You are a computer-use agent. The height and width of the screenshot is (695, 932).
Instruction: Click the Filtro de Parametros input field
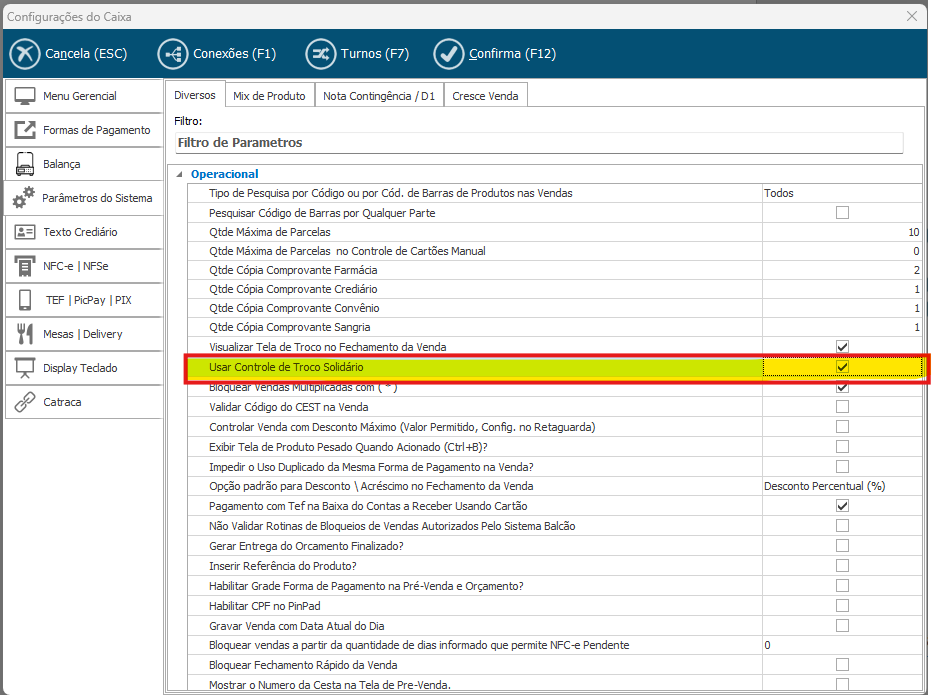[538, 143]
